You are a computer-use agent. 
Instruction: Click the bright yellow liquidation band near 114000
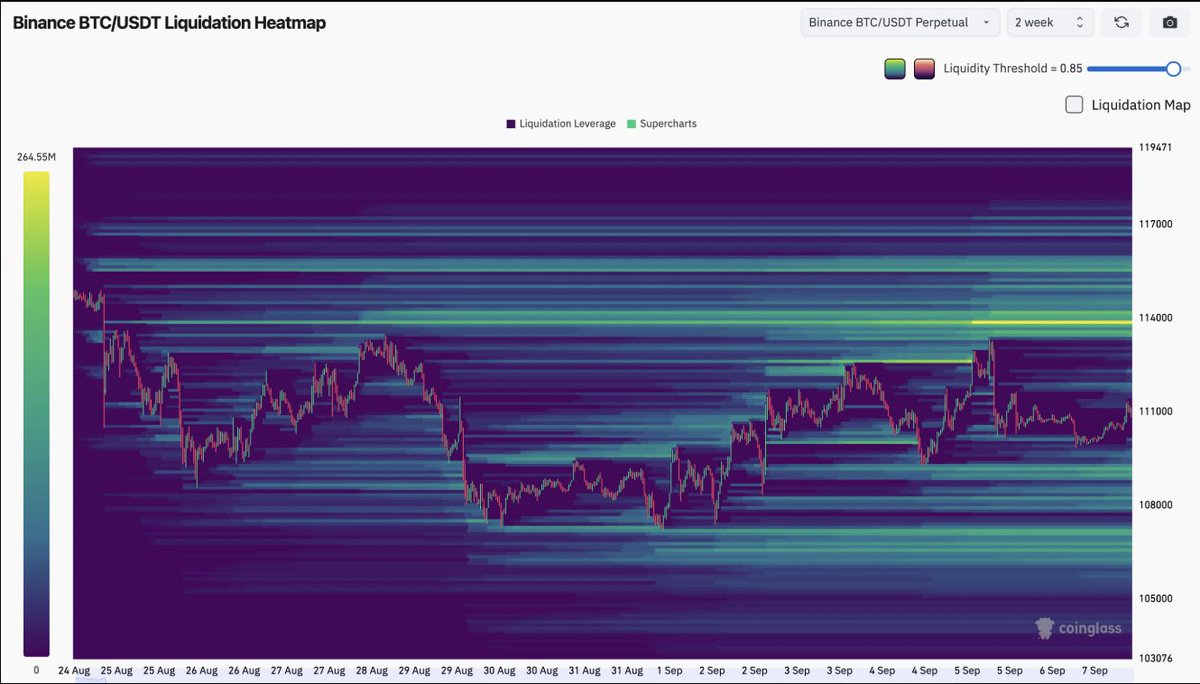(x=1051, y=322)
